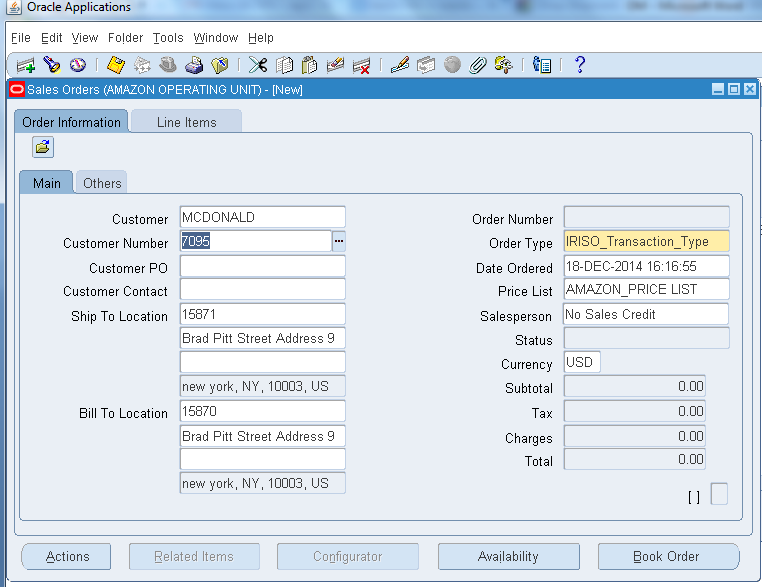Click the Customer Number field 7095

click(256, 241)
